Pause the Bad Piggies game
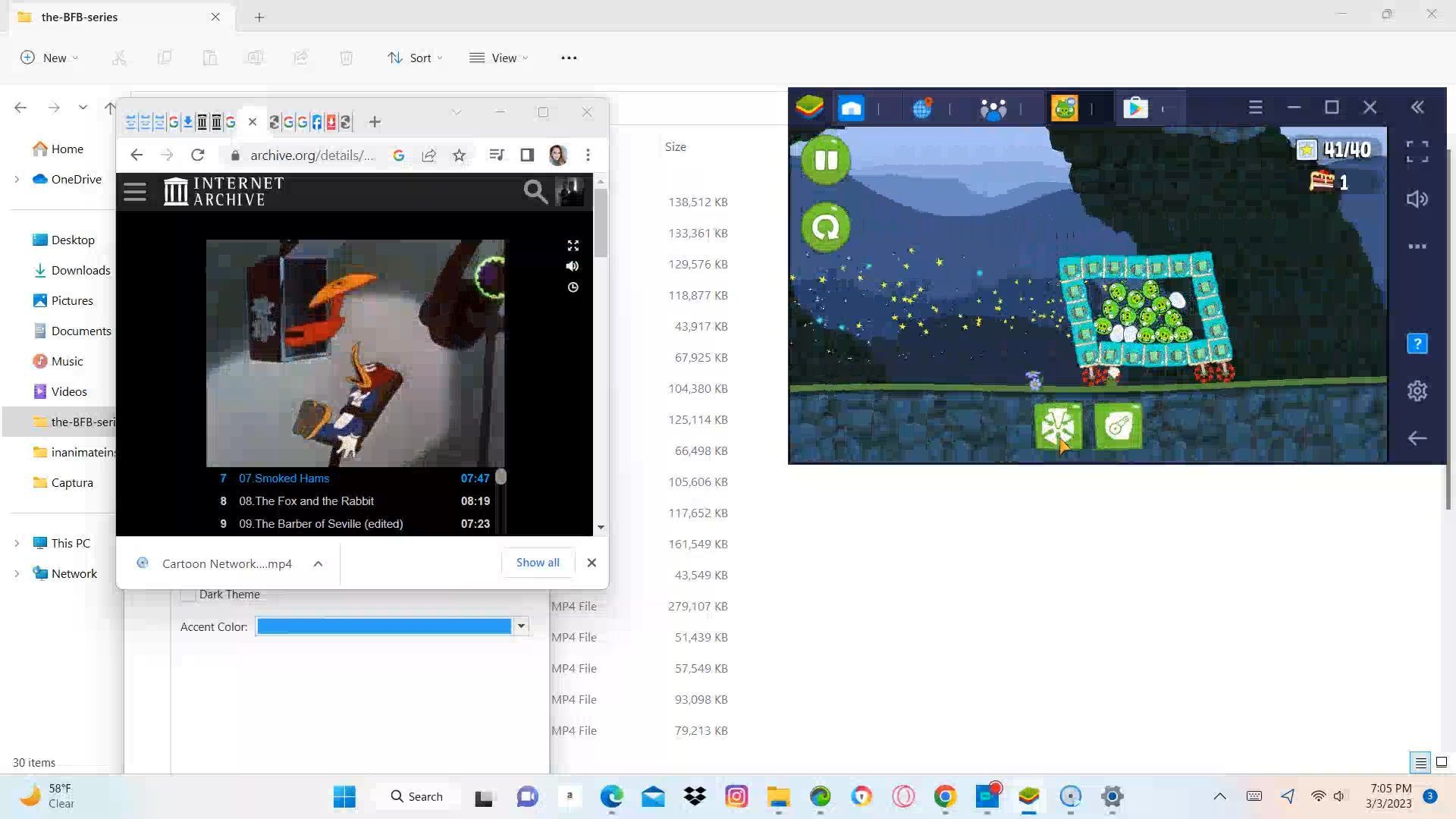Screen dimensions: 1456x819 pyautogui.click(x=826, y=160)
